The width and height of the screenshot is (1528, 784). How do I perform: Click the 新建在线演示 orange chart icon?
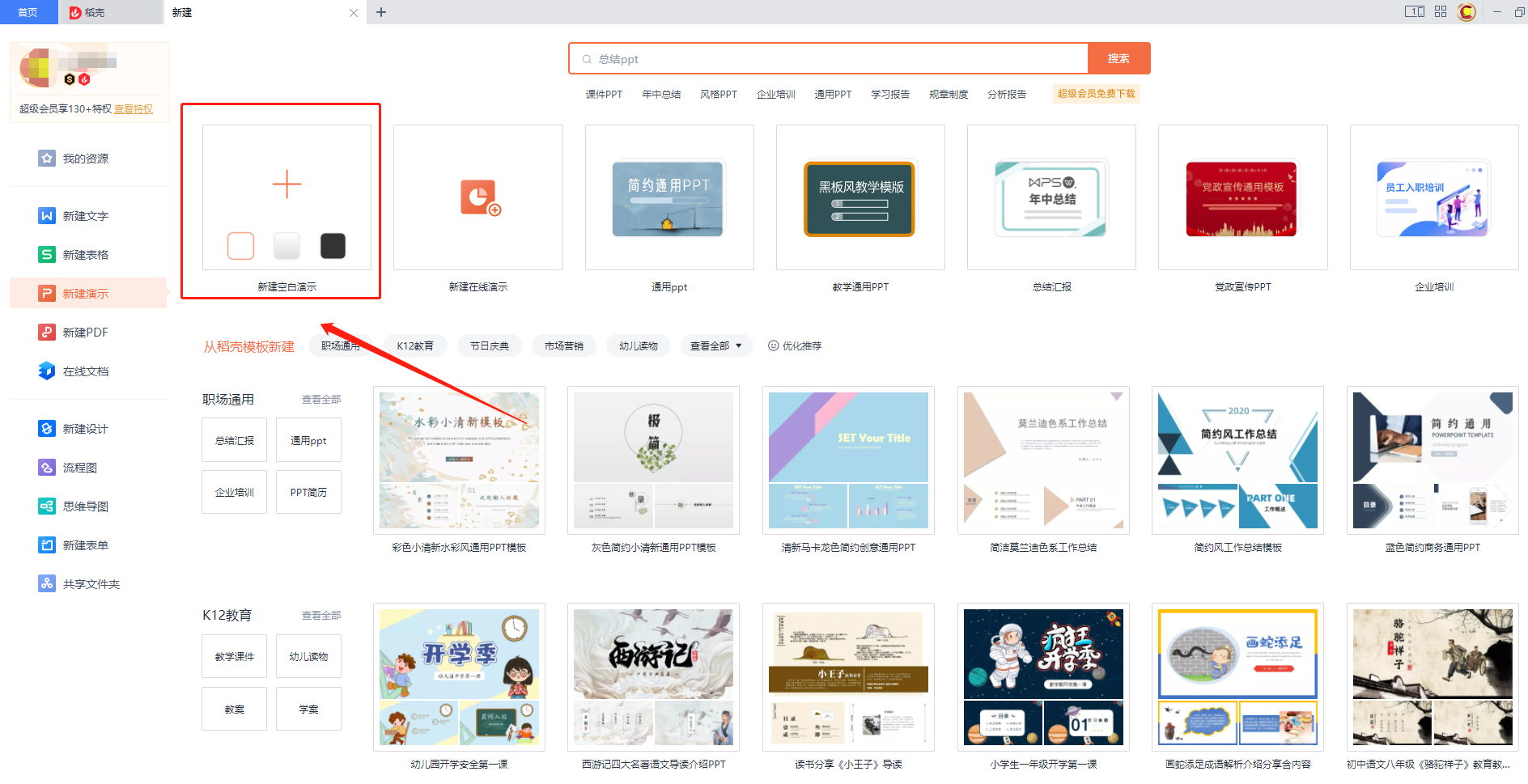tap(480, 197)
